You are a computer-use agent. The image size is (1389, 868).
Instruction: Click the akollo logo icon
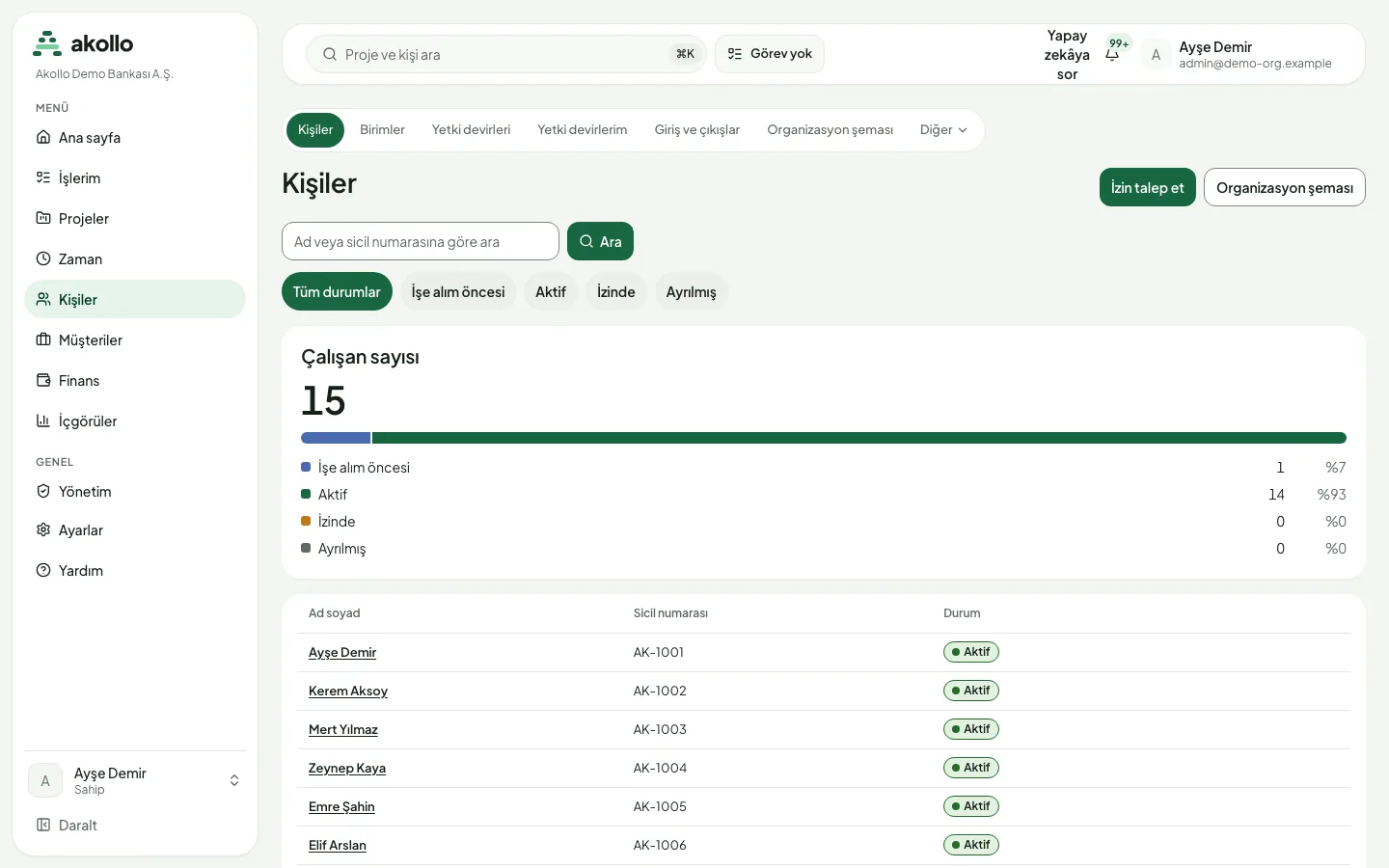coord(47,43)
